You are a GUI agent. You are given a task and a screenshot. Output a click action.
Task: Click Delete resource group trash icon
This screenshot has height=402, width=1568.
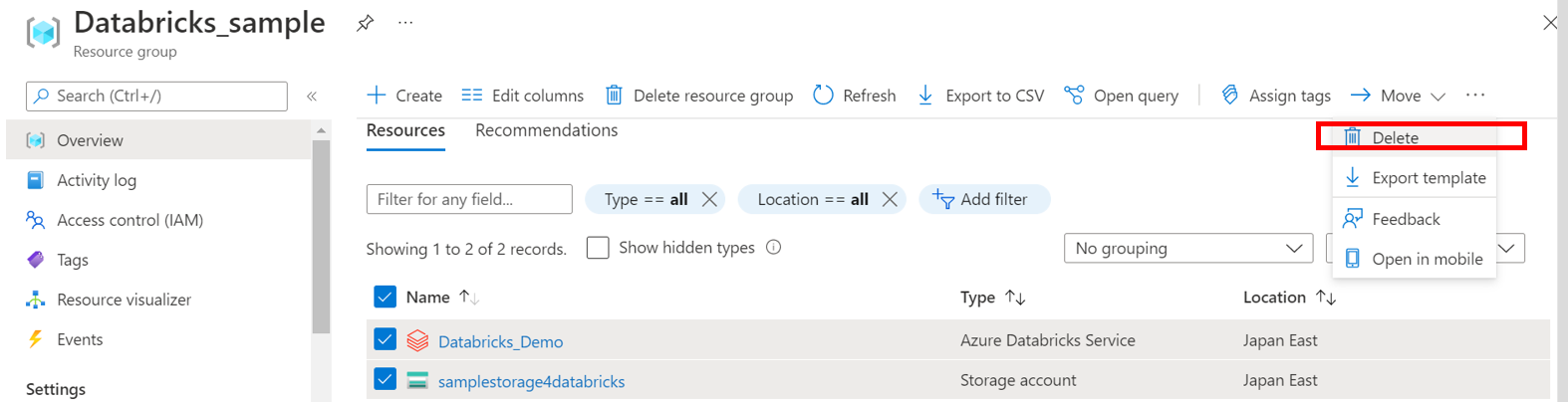(x=614, y=95)
